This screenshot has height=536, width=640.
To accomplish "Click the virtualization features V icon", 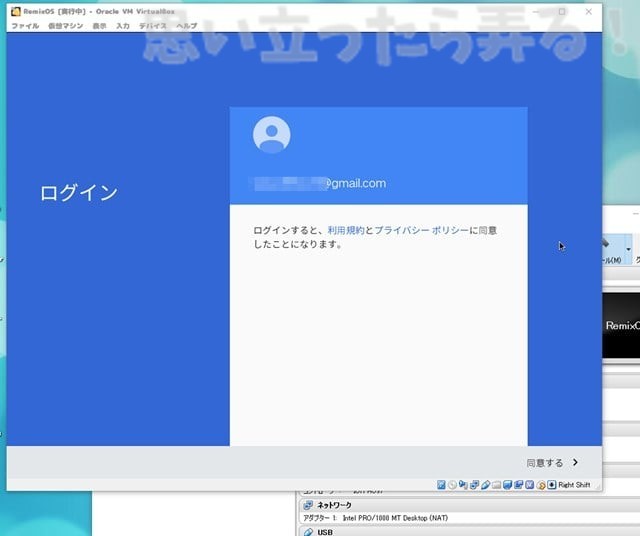I will pyautogui.click(x=529, y=485).
